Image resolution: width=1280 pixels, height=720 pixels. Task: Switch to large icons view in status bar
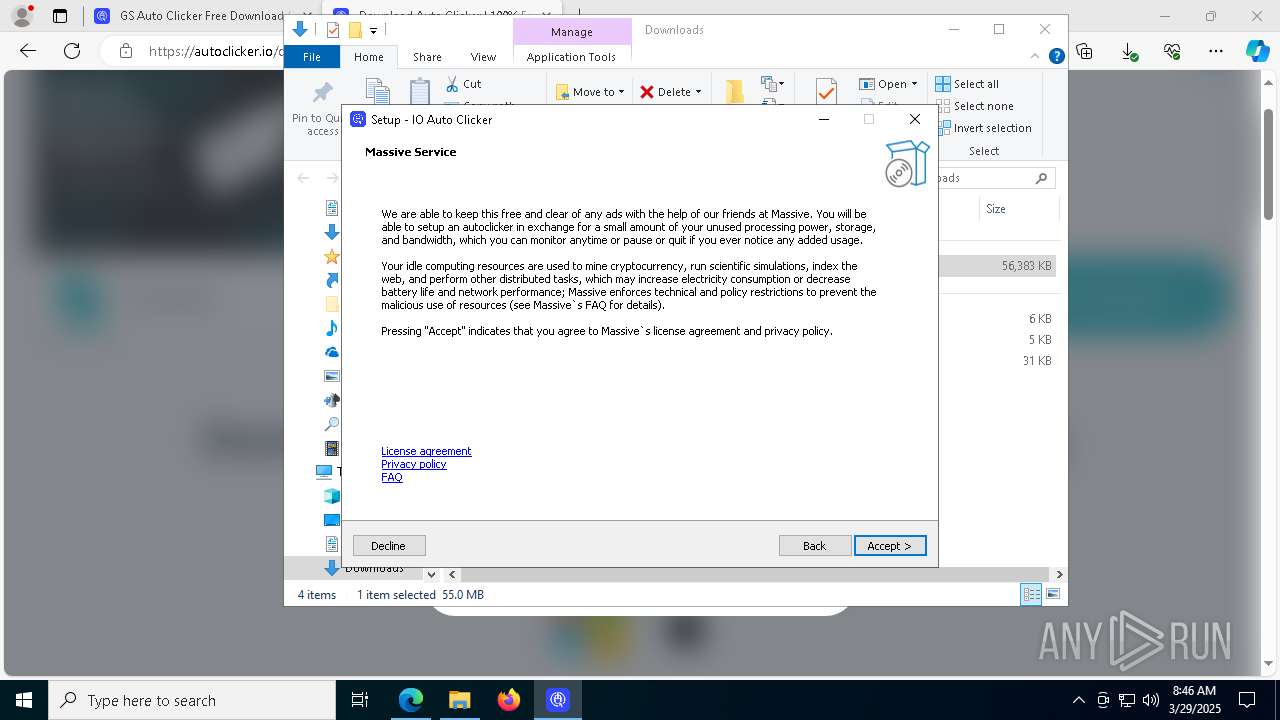click(1052, 594)
